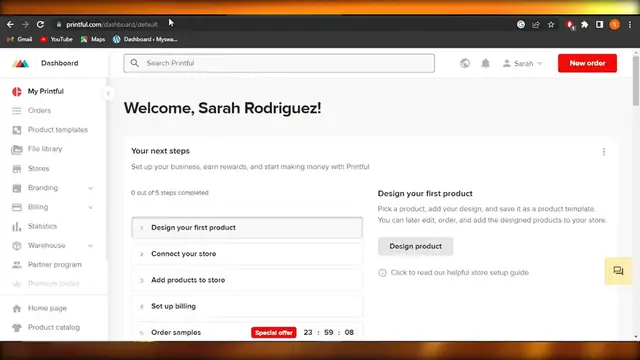Open YouTube bookmark
640x360 pixels.
pos(56,39)
